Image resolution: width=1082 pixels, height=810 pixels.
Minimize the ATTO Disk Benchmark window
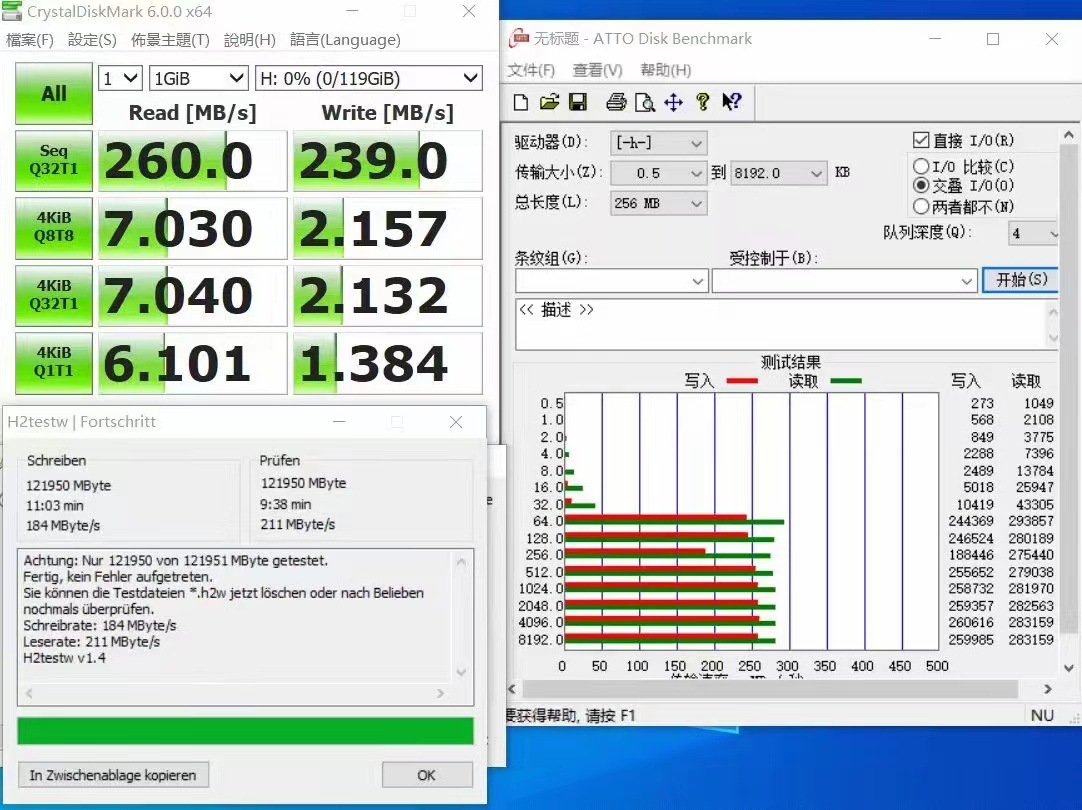[935, 39]
